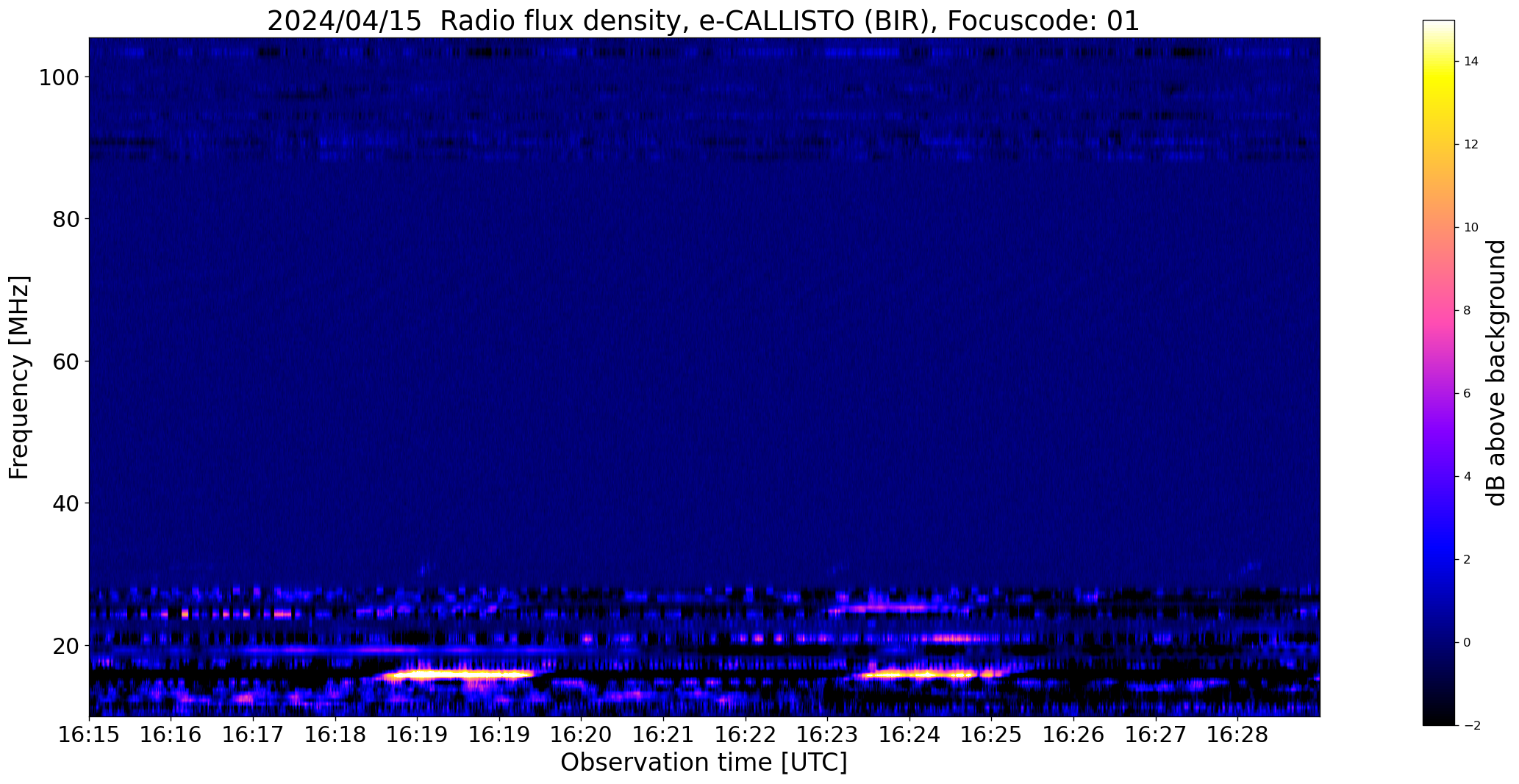Image resolution: width=1519 pixels, height=784 pixels.
Task: Click the 16:23 time tick label
Action: point(827,735)
